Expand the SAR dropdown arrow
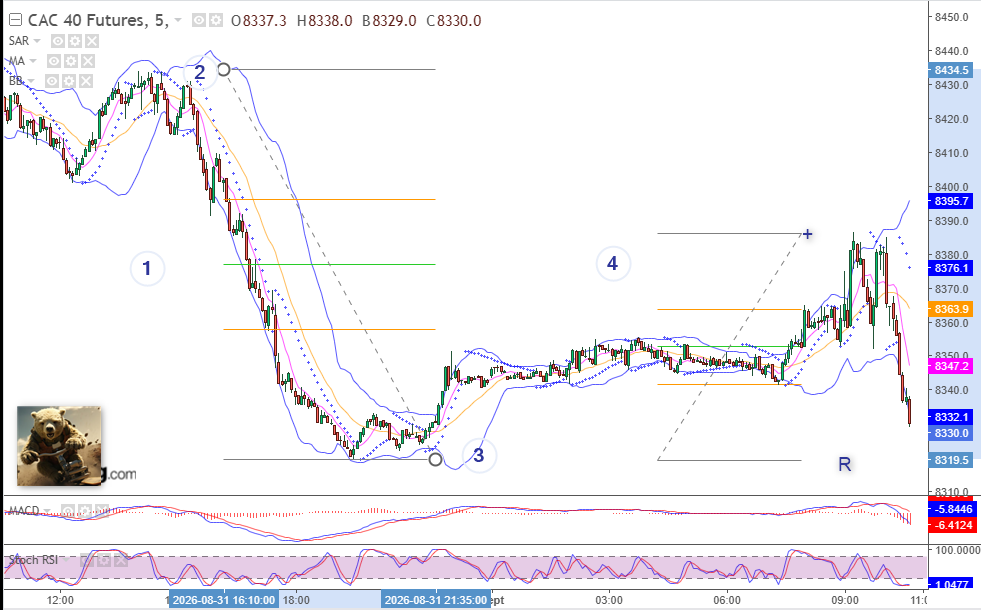 click(x=37, y=41)
